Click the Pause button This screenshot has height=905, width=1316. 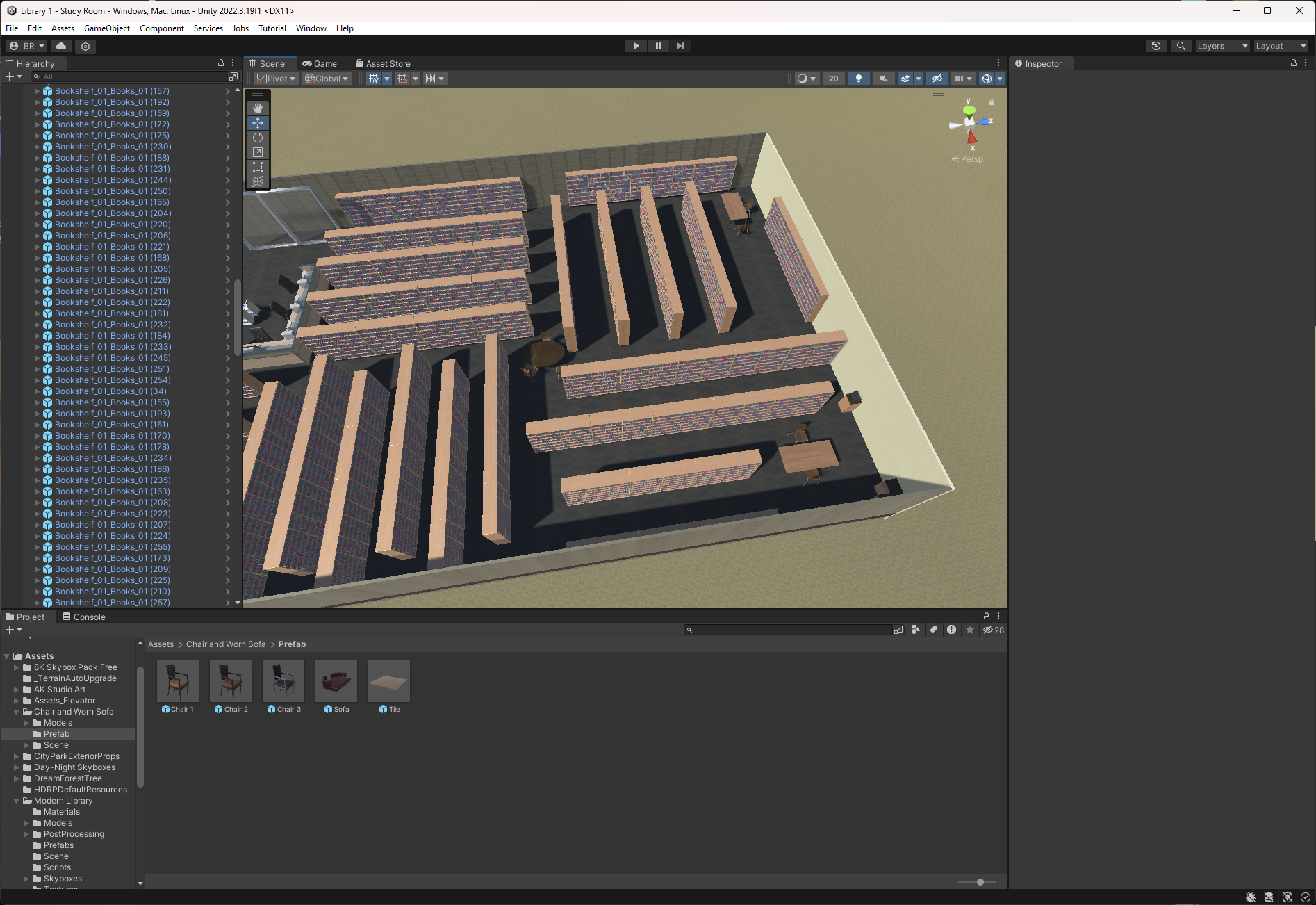[658, 46]
